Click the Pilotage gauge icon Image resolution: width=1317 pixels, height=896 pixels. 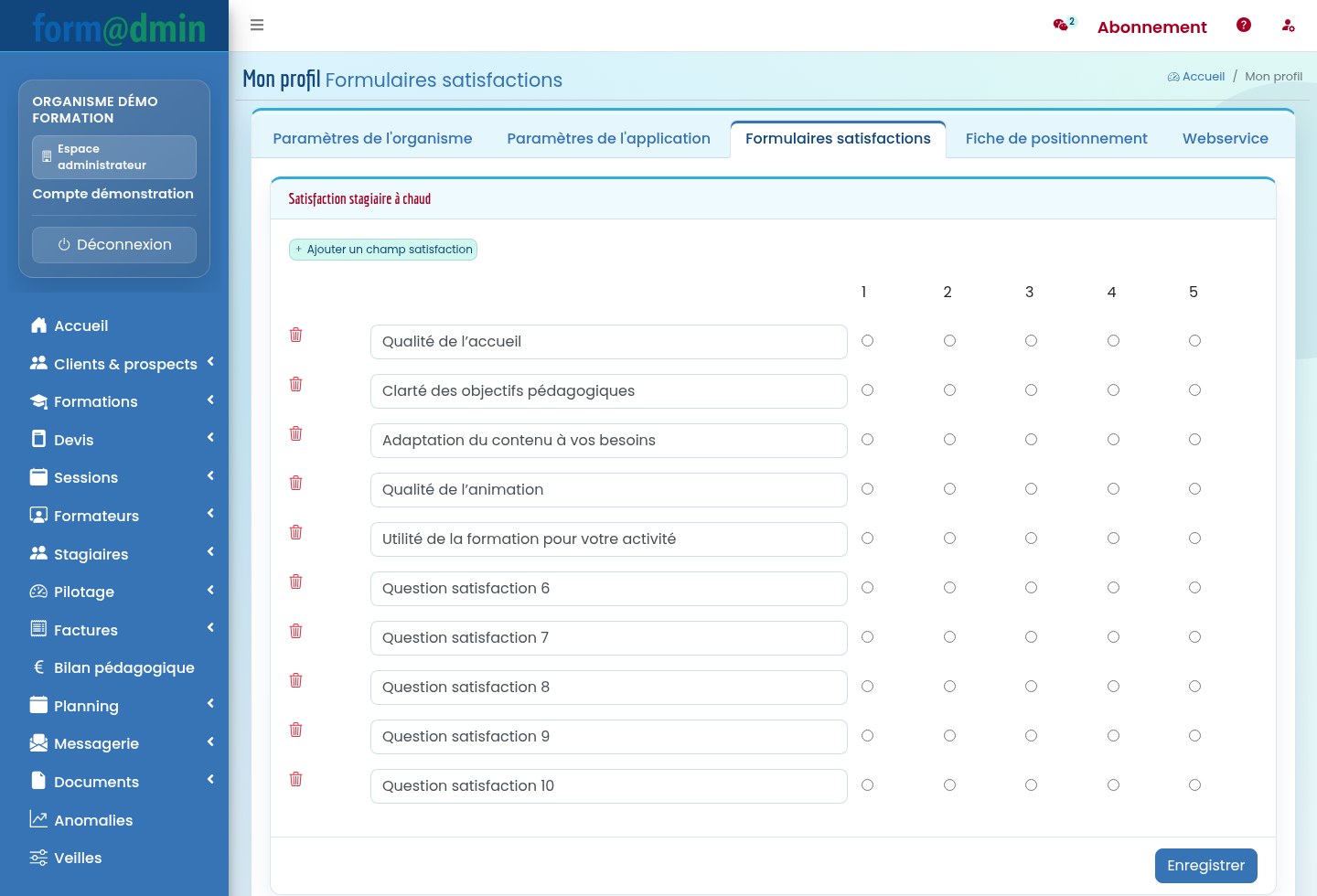(38, 592)
